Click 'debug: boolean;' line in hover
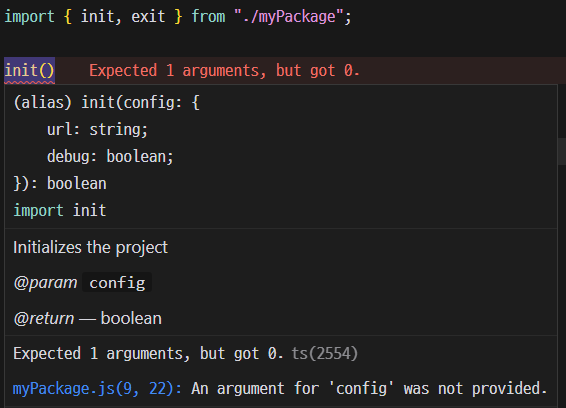The image size is (566, 408). [110, 157]
